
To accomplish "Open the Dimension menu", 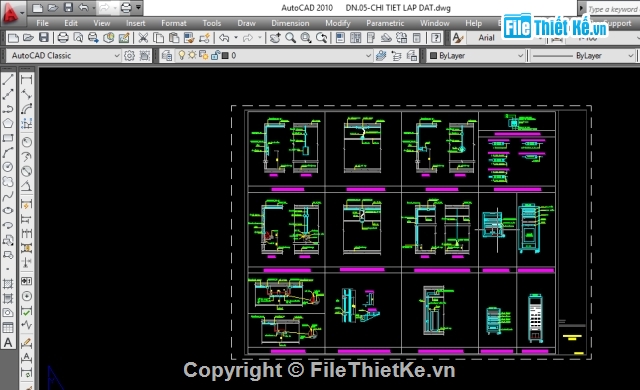I will coord(290,23).
